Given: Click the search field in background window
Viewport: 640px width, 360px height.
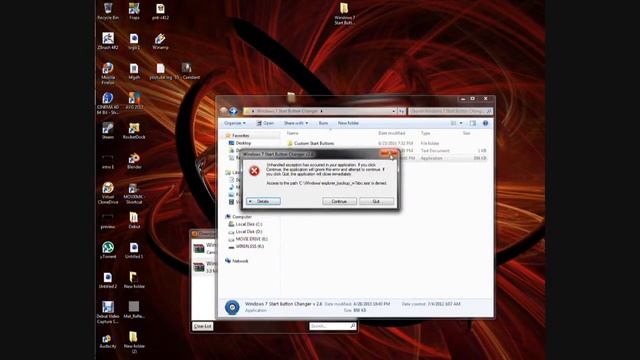Looking at the screenshot, I should [x=333, y=326].
